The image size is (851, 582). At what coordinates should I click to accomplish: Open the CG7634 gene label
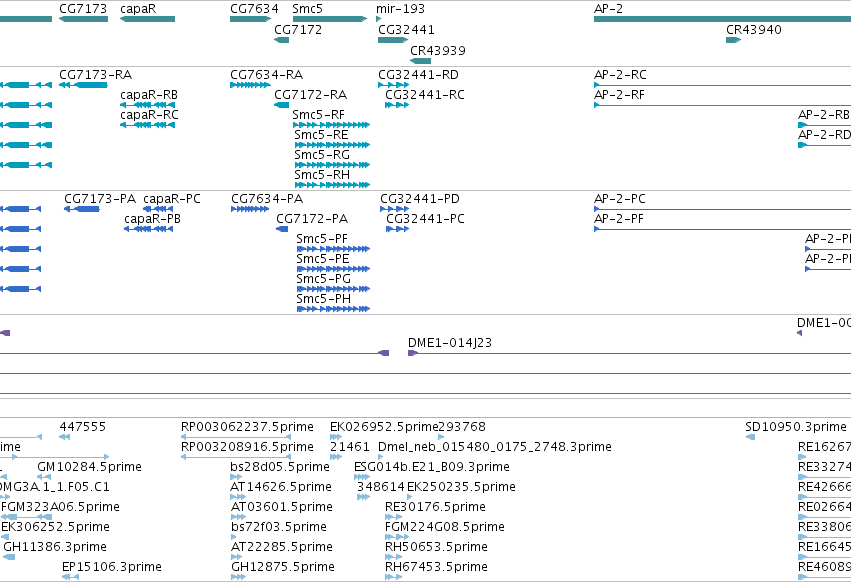click(x=254, y=9)
